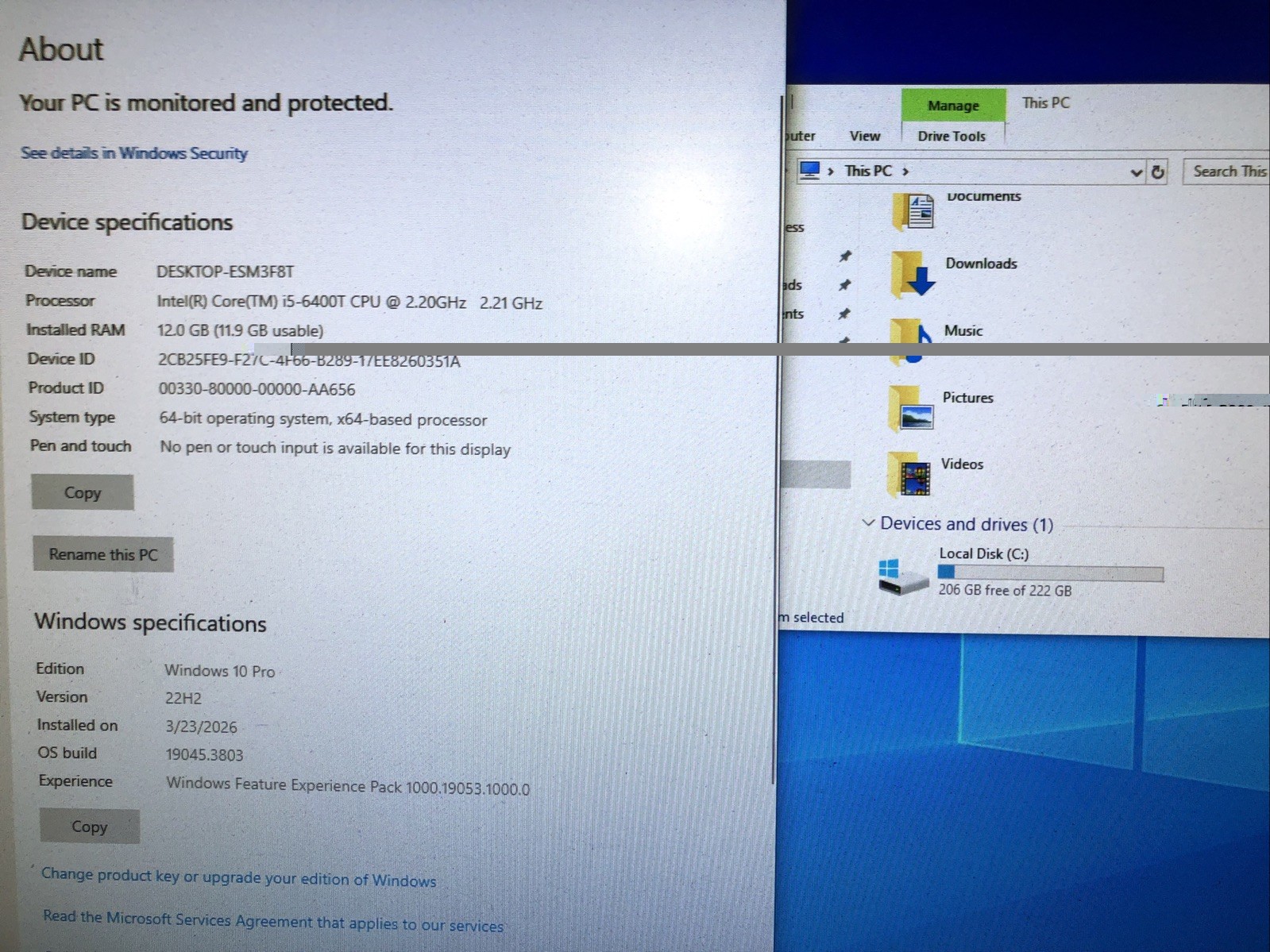The image size is (1270, 952).
Task: Click the This PC monitor icon in address bar
Action: (x=809, y=170)
